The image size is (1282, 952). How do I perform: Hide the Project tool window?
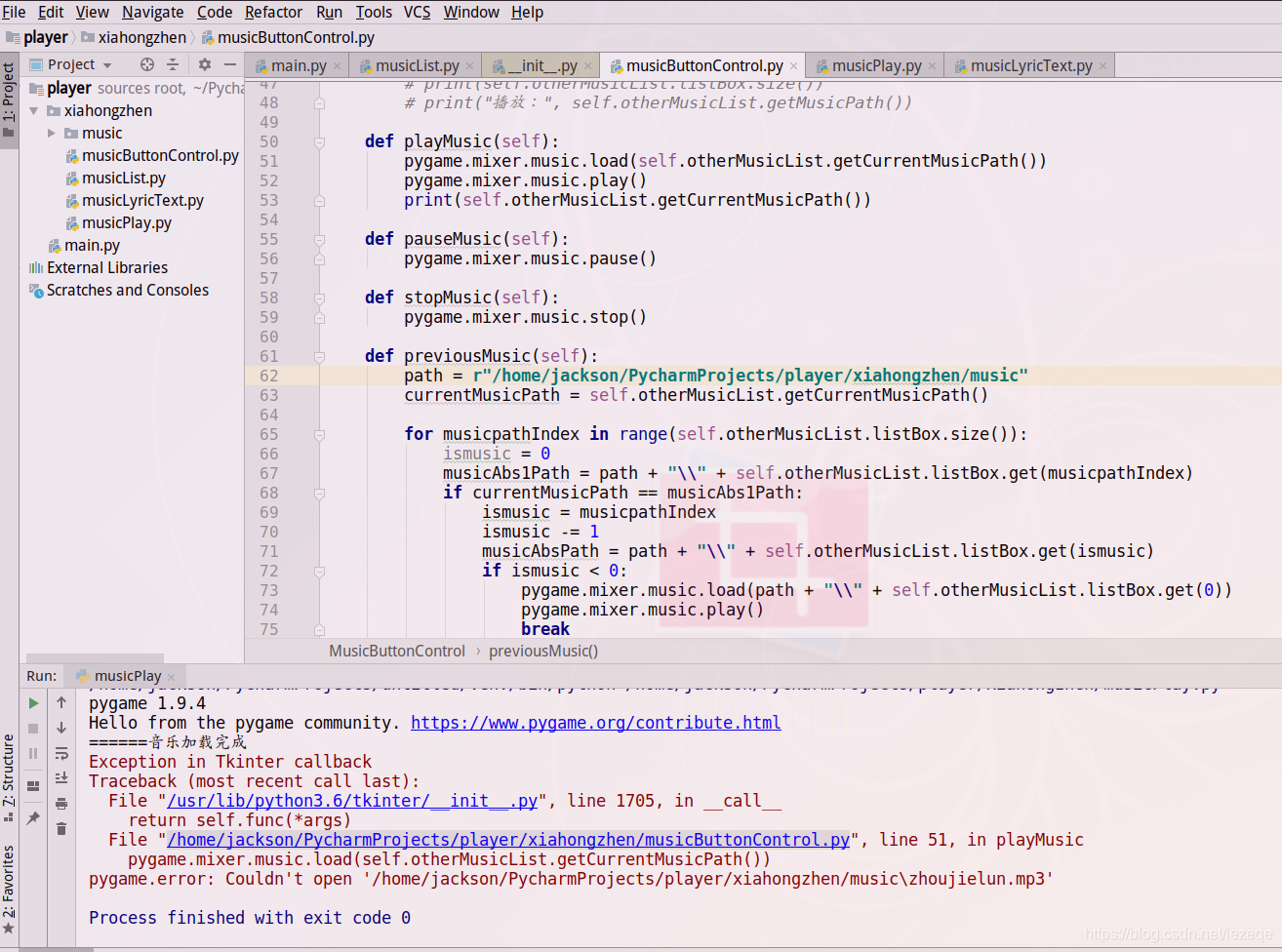pyautogui.click(x=230, y=64)
